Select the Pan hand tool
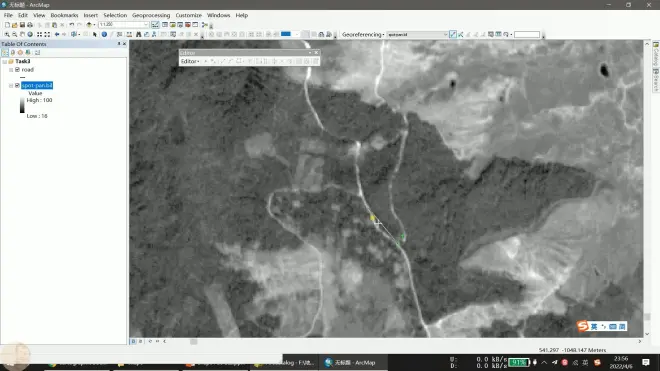This screenshot has height=371, width=660. (22, 35)
